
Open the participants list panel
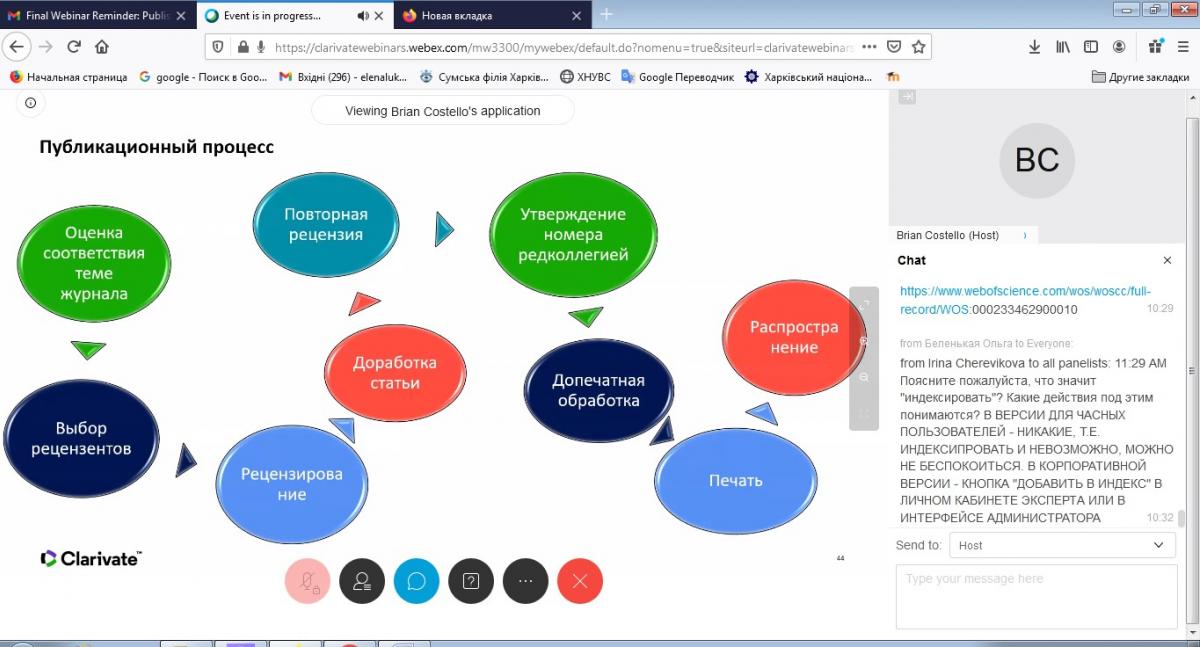[x=362, y=581]
